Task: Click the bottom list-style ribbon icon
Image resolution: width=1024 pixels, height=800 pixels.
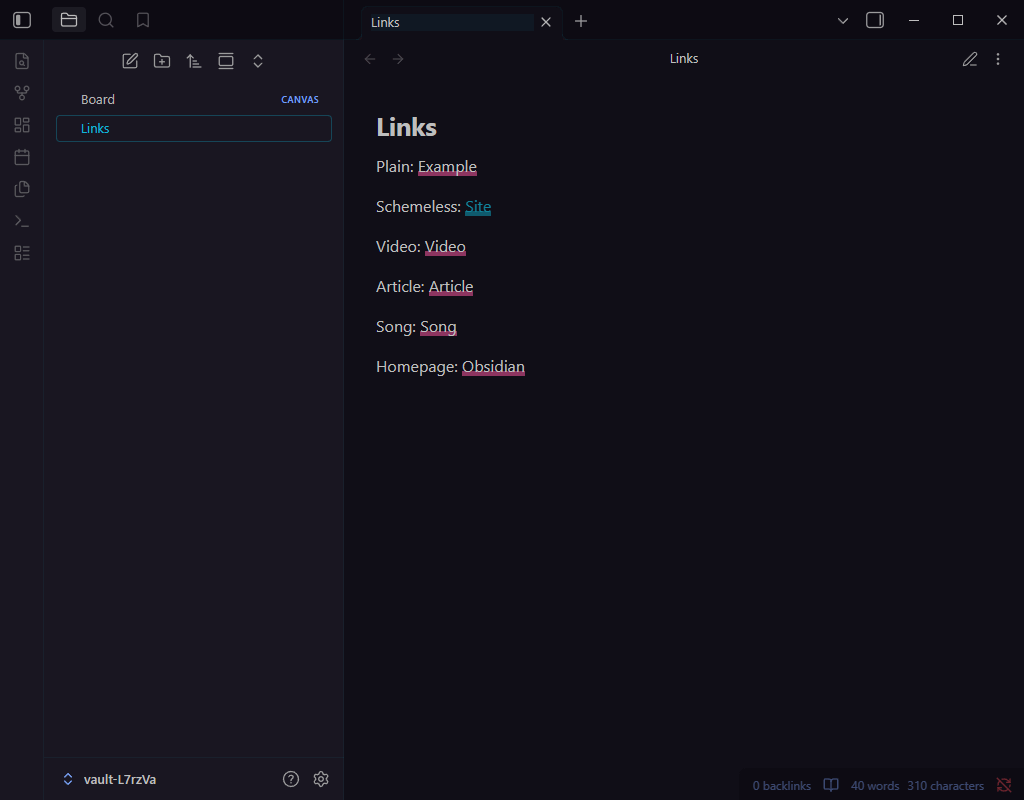Action: click(22, 253)
